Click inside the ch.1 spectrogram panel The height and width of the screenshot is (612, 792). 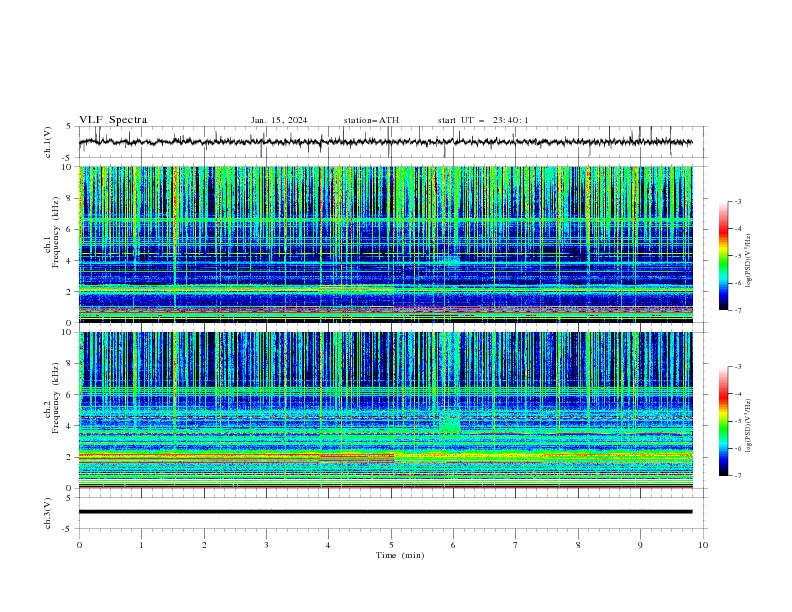pos(385,244)
